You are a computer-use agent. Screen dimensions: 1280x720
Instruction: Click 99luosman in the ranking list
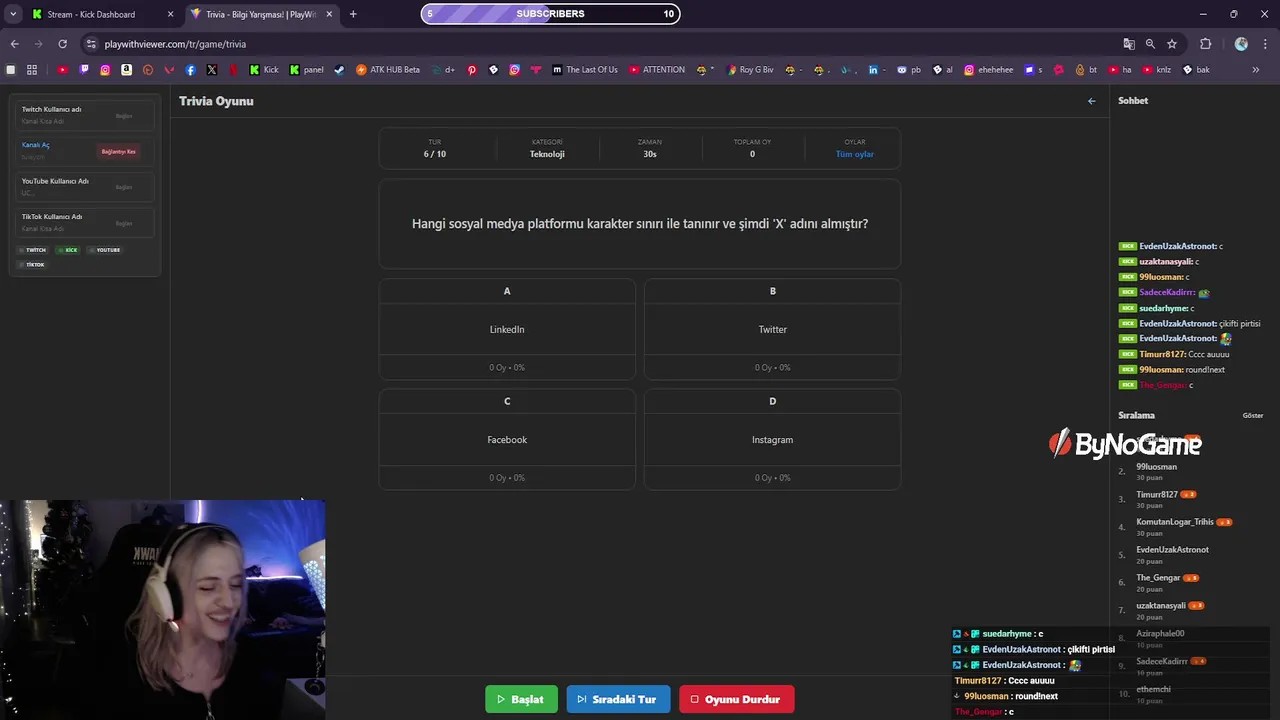pyautogui.click(x=1156, y=467)
